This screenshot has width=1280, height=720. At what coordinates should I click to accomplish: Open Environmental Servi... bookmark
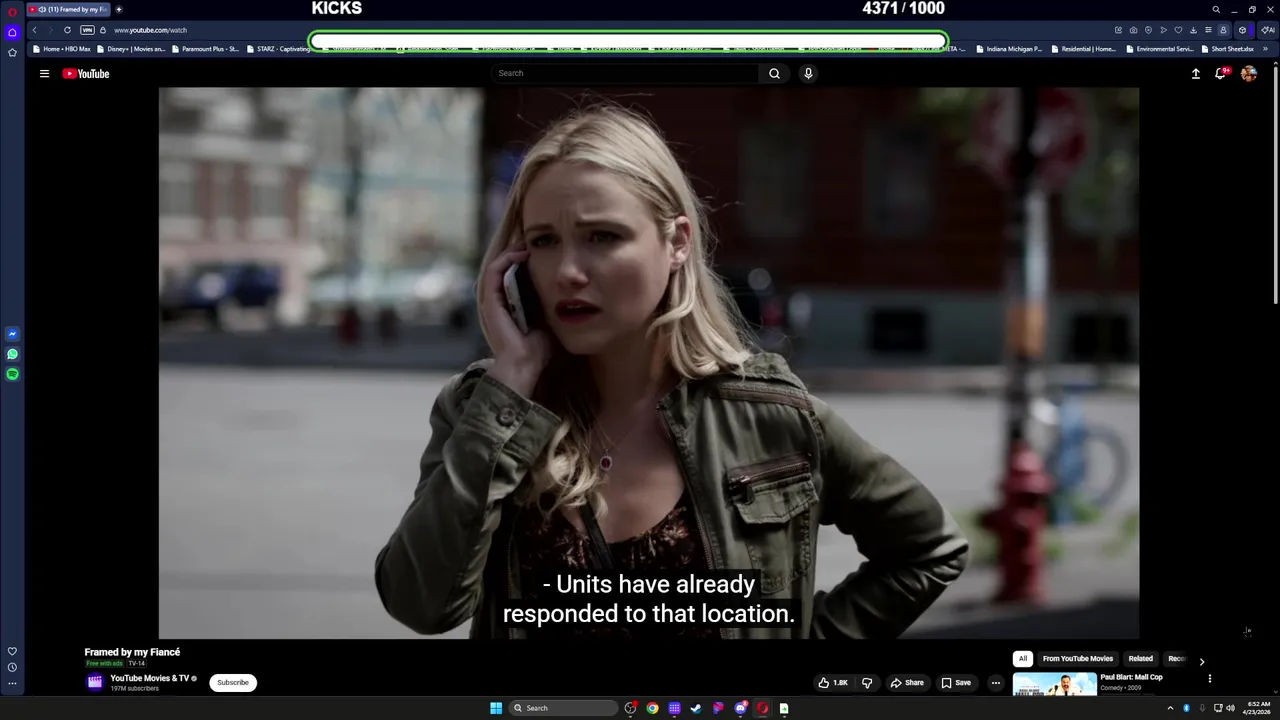[x=1159, y=48]
